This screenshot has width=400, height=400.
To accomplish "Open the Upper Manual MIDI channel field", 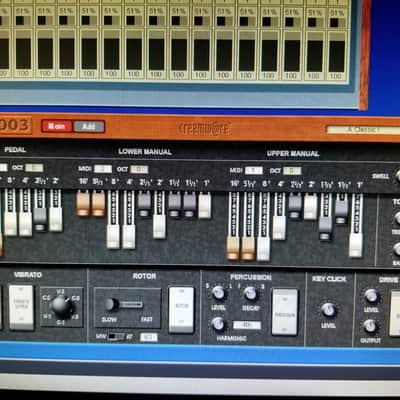I will [254, 171].
